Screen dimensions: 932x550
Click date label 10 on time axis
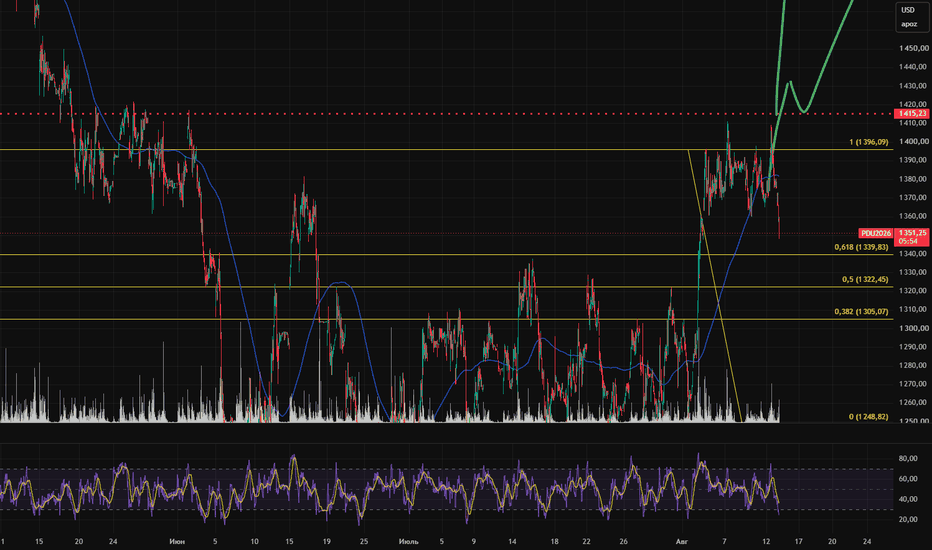(254, 542)
